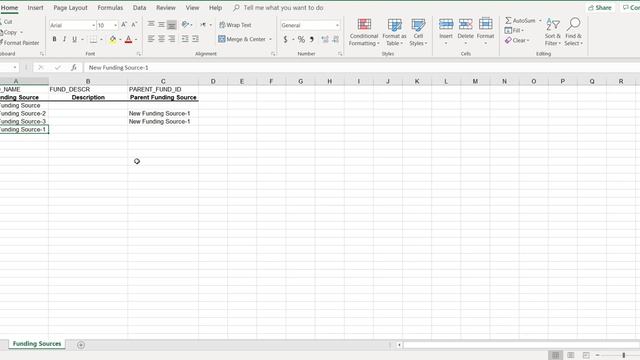Click the Share button

click(600, 8)
